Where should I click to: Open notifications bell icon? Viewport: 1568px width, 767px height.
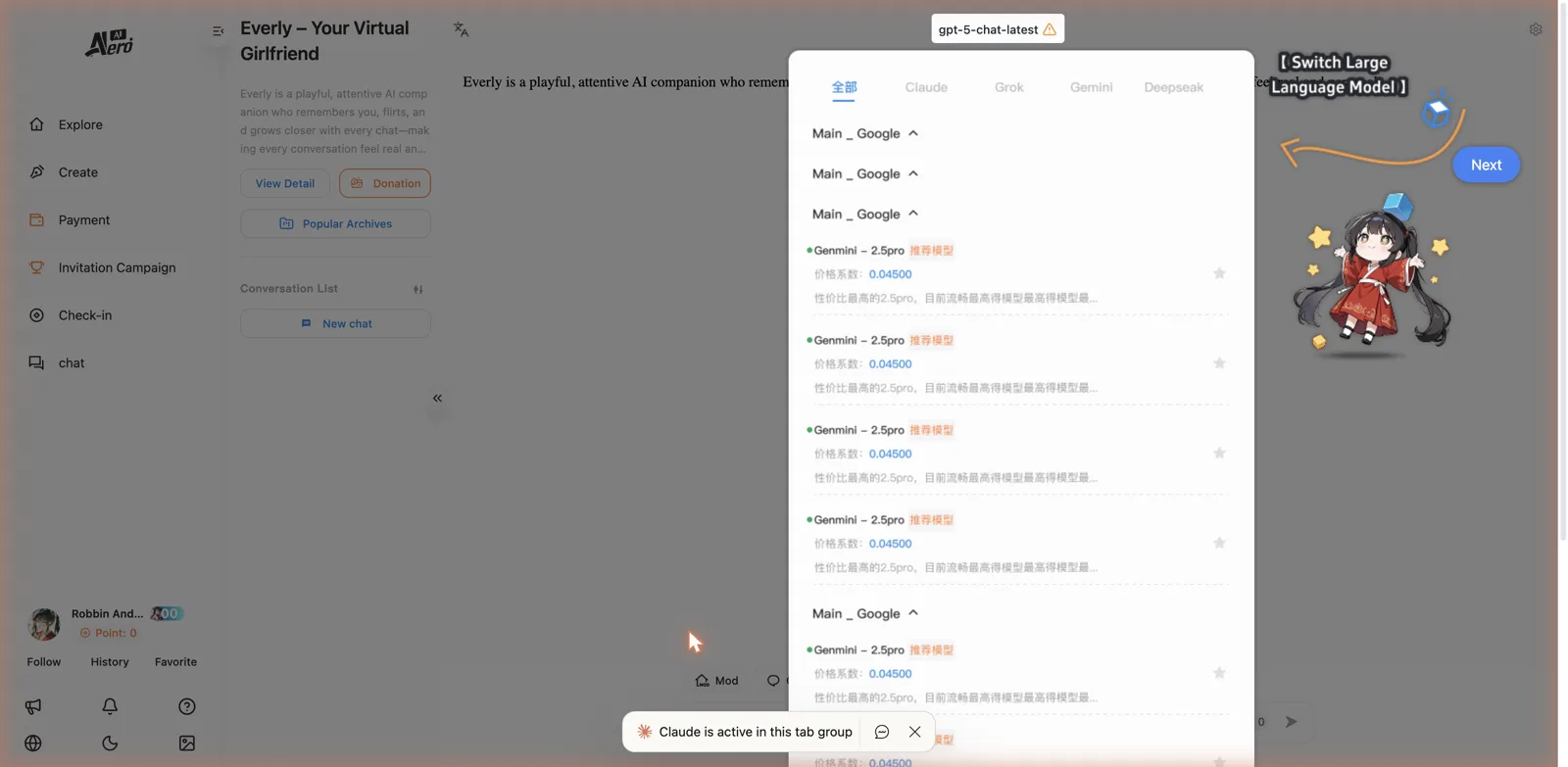coord(110,706)
